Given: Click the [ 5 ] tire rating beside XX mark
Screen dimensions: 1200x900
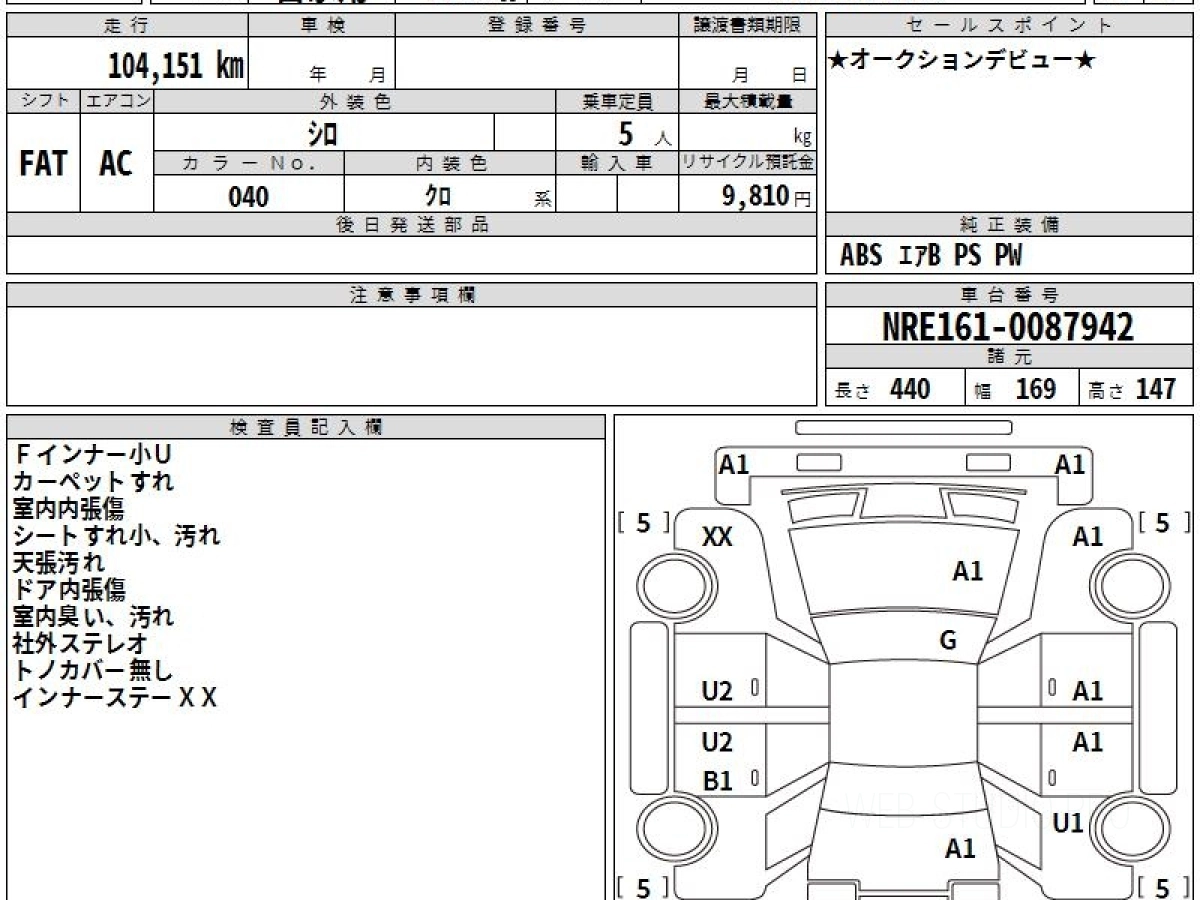Looking at the screenshot, I should [643, 522].
